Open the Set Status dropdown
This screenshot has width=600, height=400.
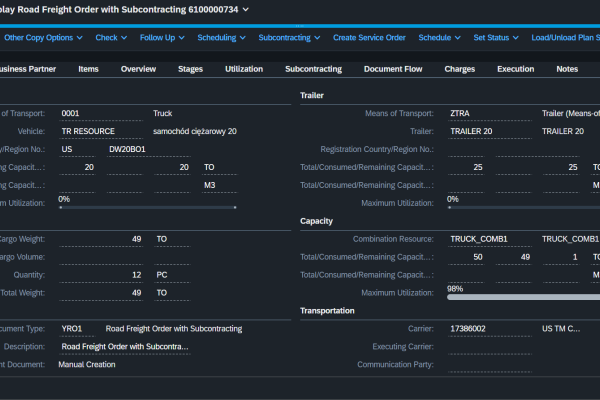click(x=496, y=38)
